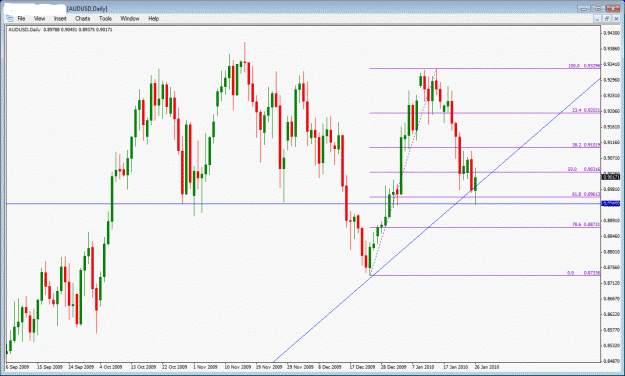Open the View menu
Image resolution: width=625 pixels, height=376 pixels.
coord(39,19)
